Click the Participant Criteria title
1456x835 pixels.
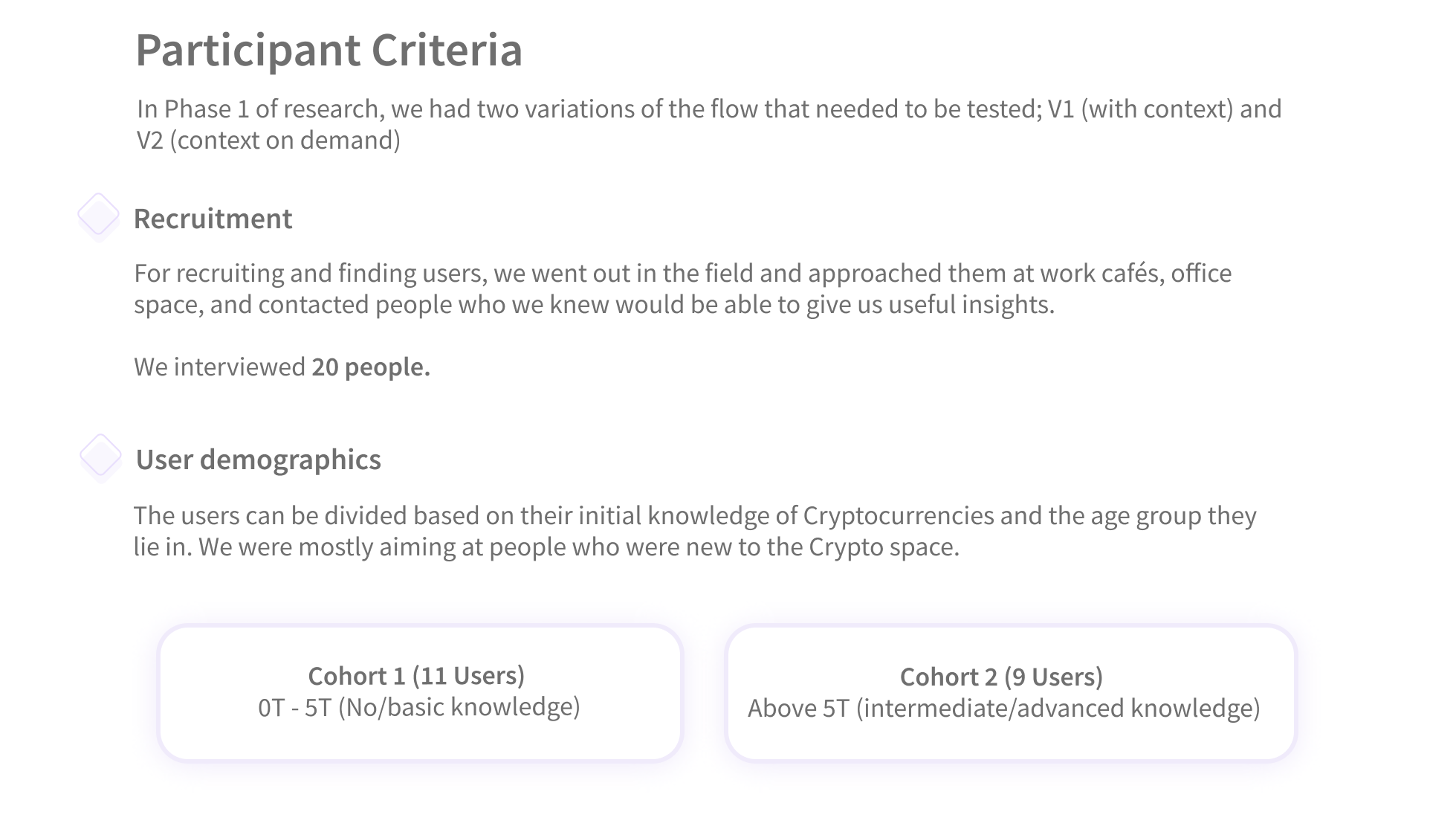329,51
